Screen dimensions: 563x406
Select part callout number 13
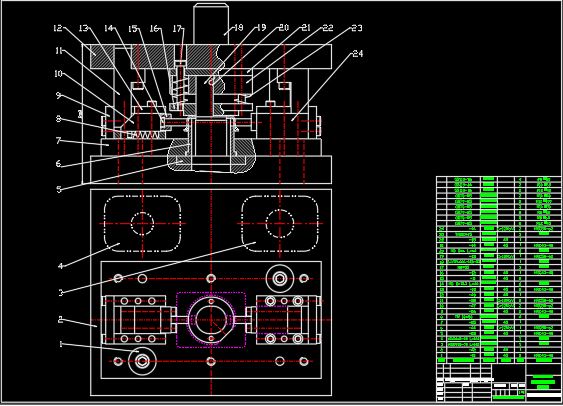coord(83,28)
